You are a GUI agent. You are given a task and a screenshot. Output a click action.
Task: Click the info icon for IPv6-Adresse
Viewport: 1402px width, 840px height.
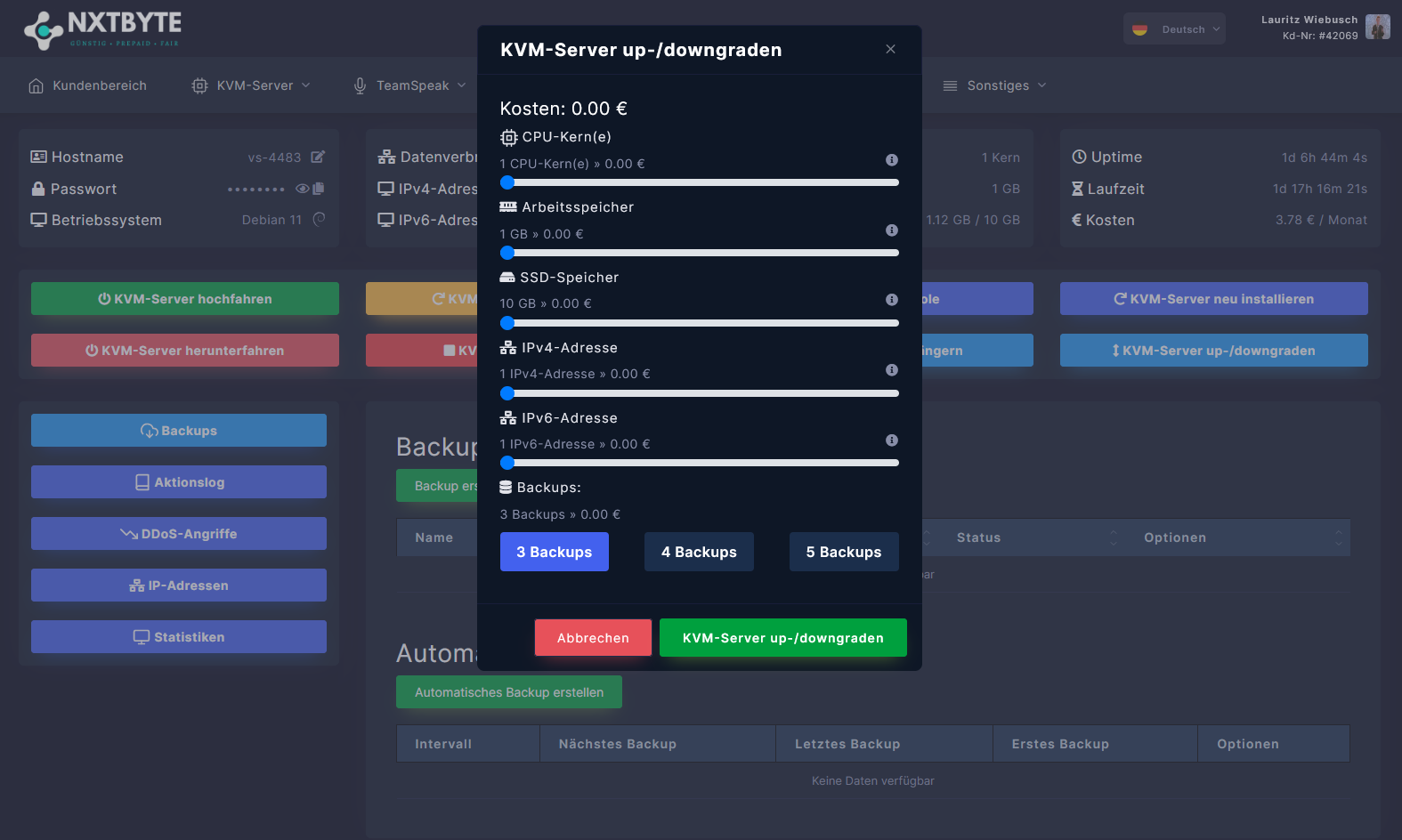tap(891, 440)
